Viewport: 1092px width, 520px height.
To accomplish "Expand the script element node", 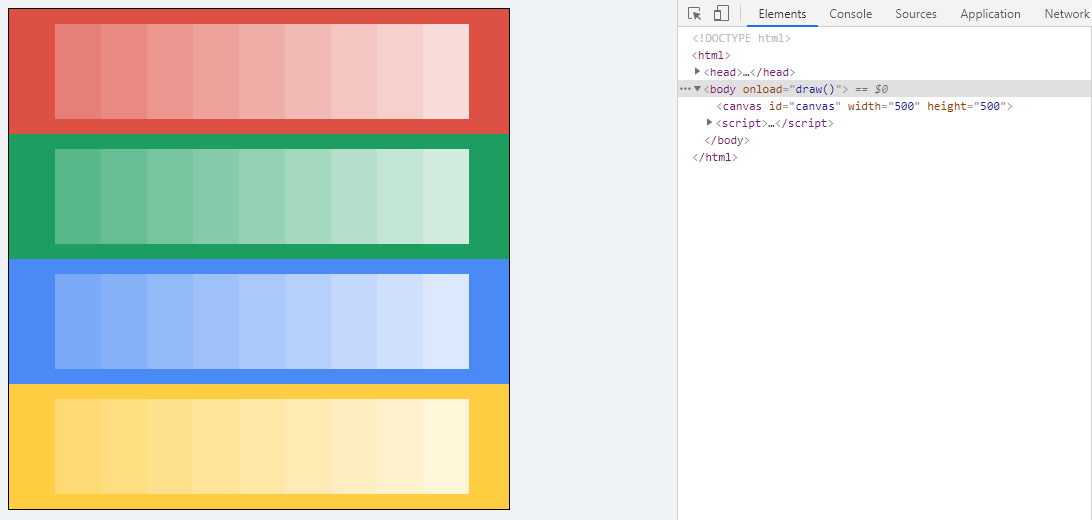I will tap(710, 123).
